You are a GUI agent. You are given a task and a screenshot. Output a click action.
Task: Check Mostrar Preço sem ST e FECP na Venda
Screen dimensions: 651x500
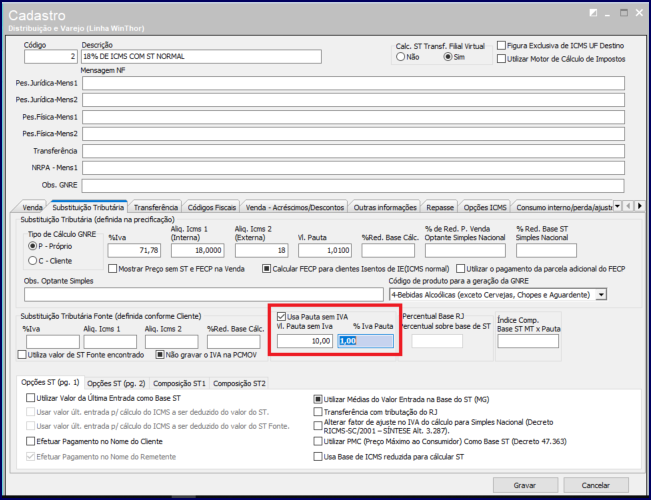click(113, 269)
